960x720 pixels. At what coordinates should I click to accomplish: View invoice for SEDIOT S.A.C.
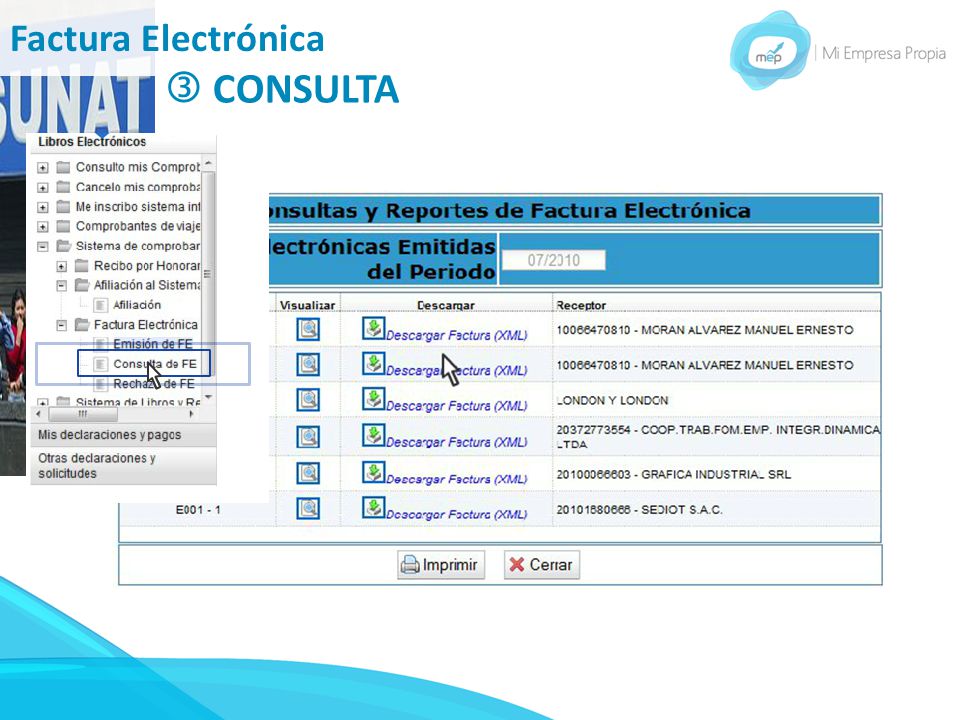pos(308,508)
